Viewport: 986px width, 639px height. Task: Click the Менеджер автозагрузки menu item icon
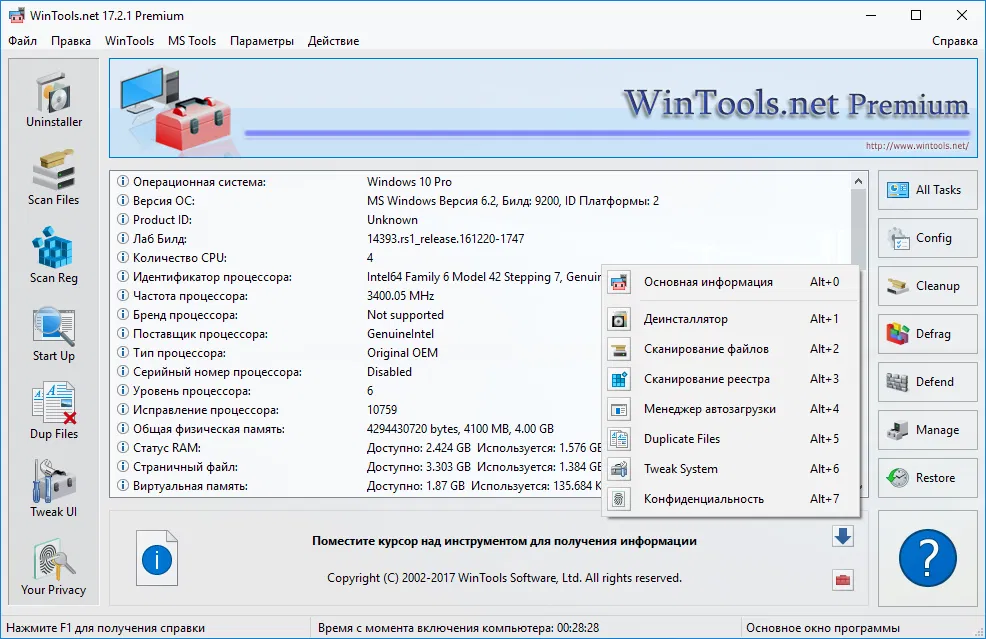tap(619, 409)
